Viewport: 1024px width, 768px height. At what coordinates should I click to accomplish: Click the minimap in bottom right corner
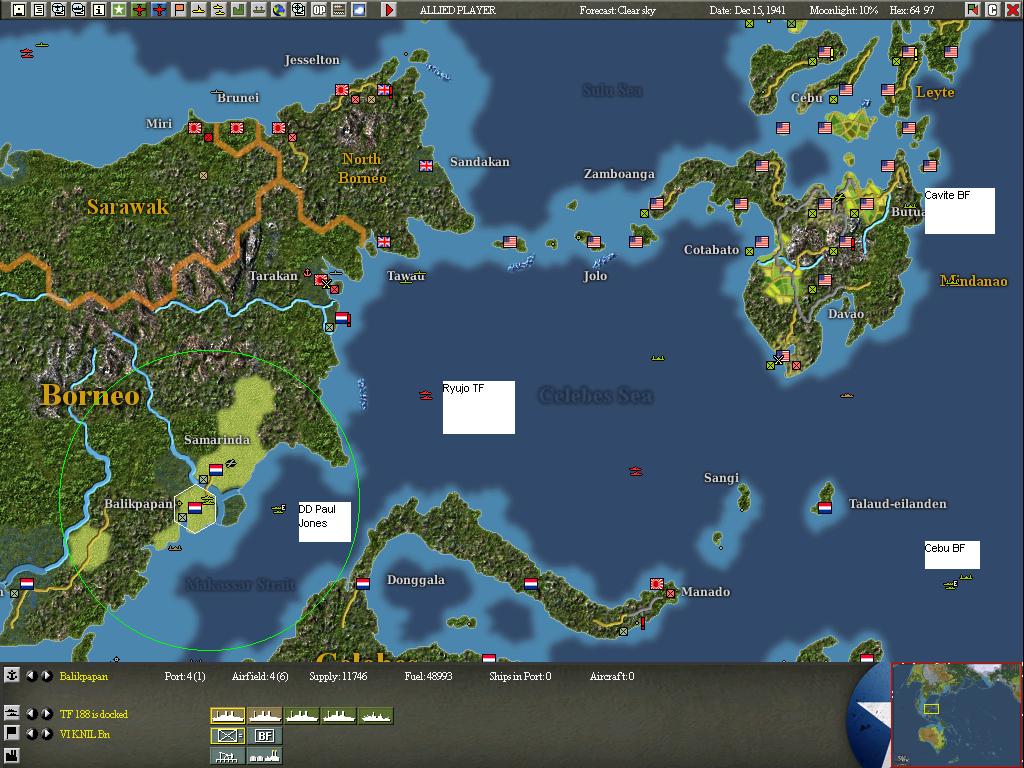tap(957, 715)
